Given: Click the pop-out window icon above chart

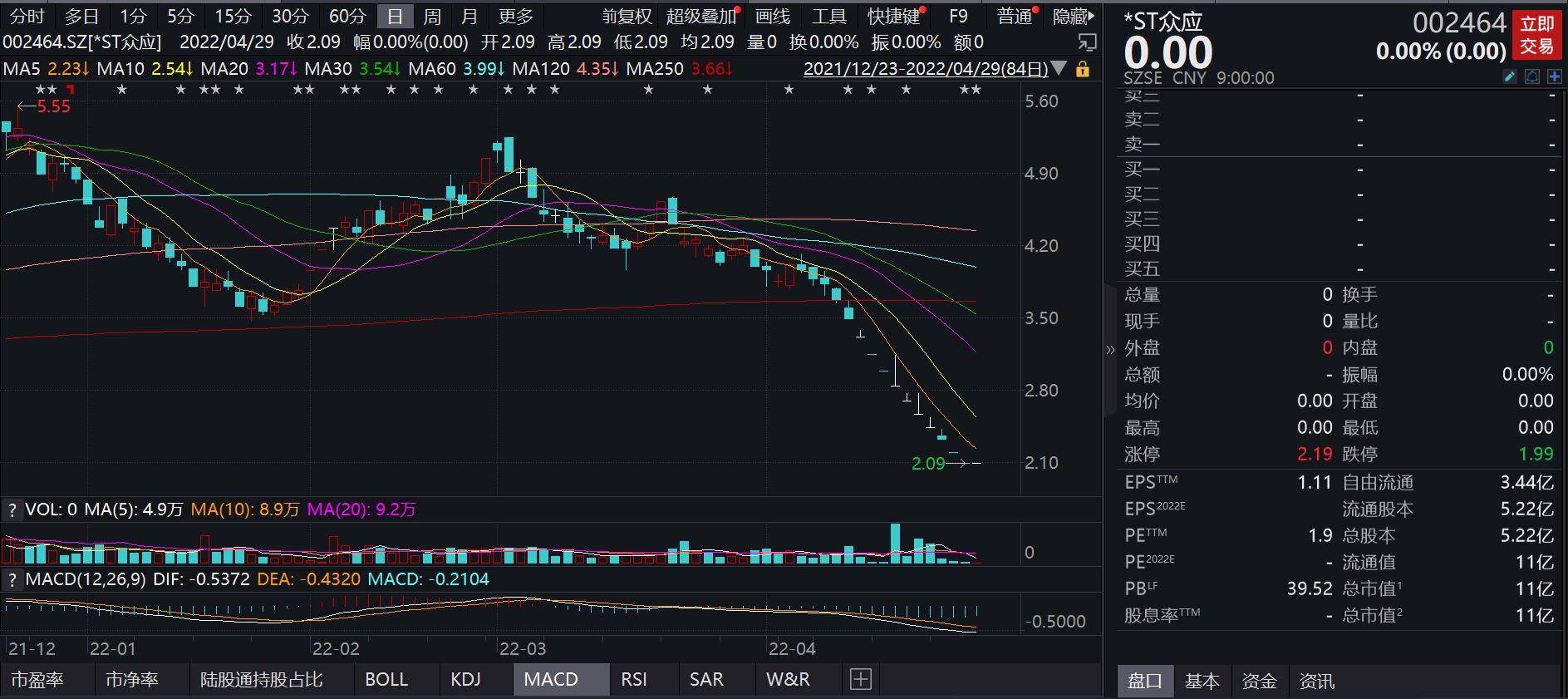Looking at the screenshot, I should pos(1086,42).
